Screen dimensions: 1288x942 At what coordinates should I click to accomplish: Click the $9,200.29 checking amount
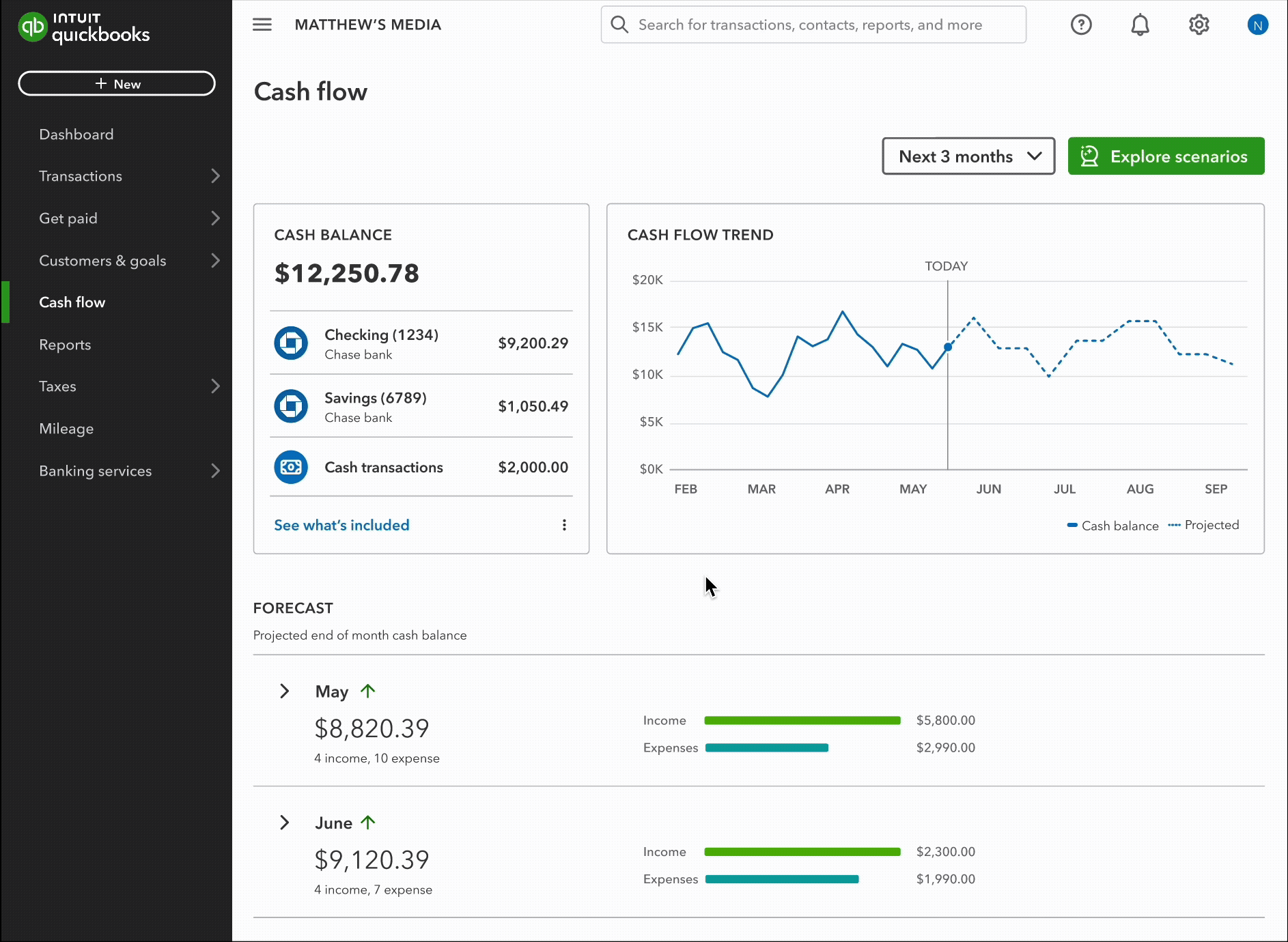point(533,343)
